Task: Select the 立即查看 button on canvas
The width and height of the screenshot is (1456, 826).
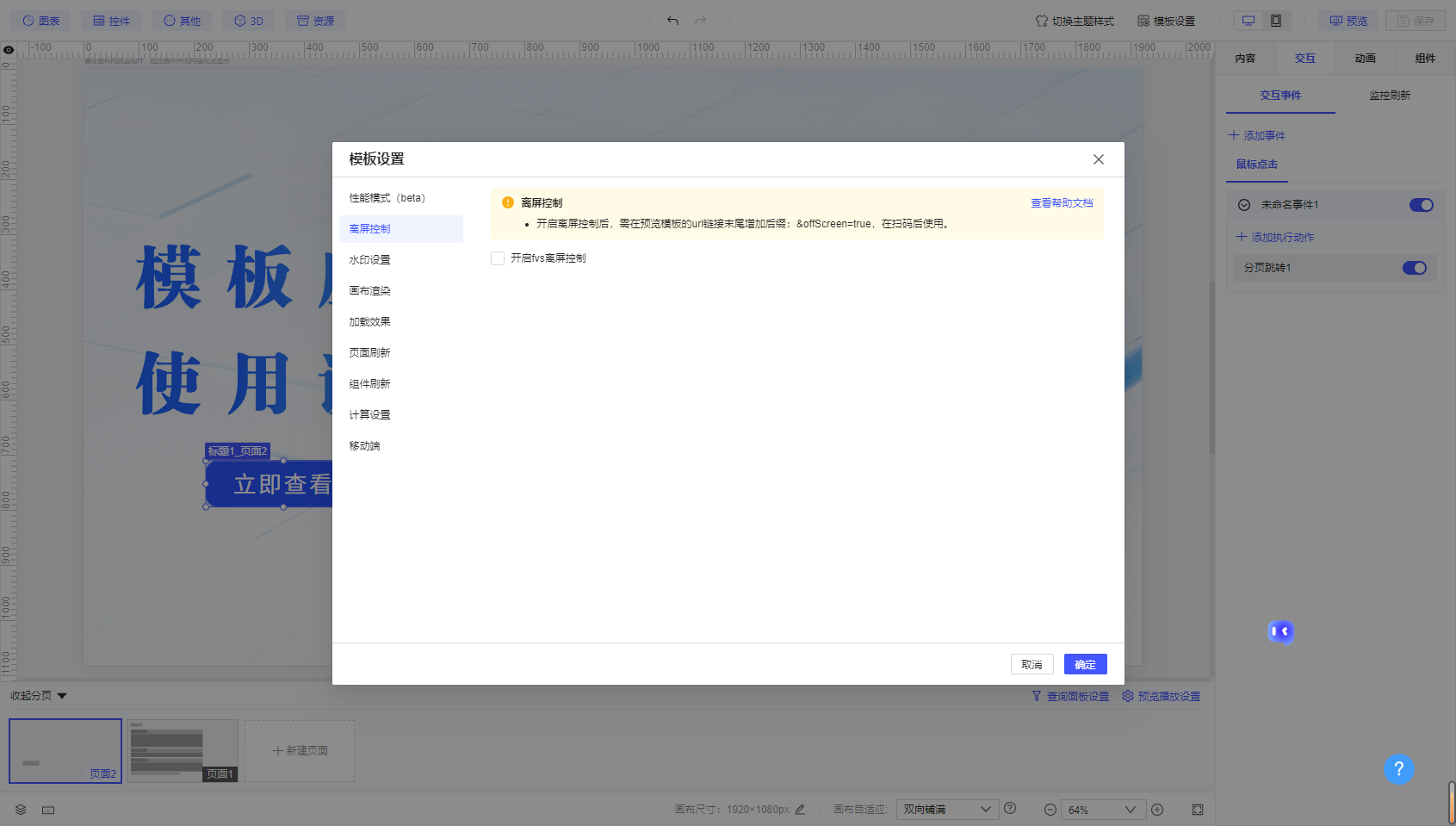Action: pos(270,484)
